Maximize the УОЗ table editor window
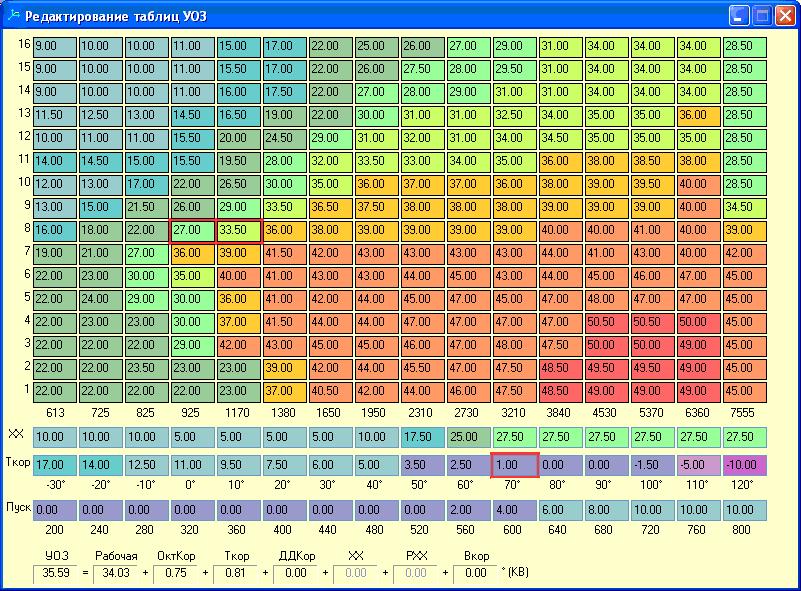801x591 pixels. pos(761,16)
